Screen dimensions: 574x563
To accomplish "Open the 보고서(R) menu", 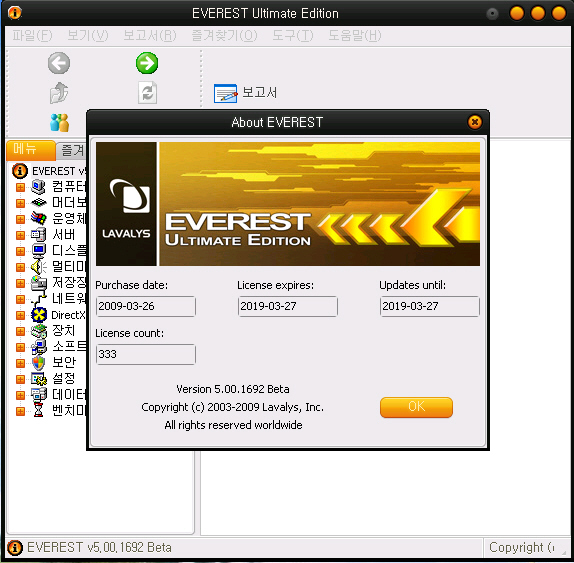I will [x=150, y=36].
